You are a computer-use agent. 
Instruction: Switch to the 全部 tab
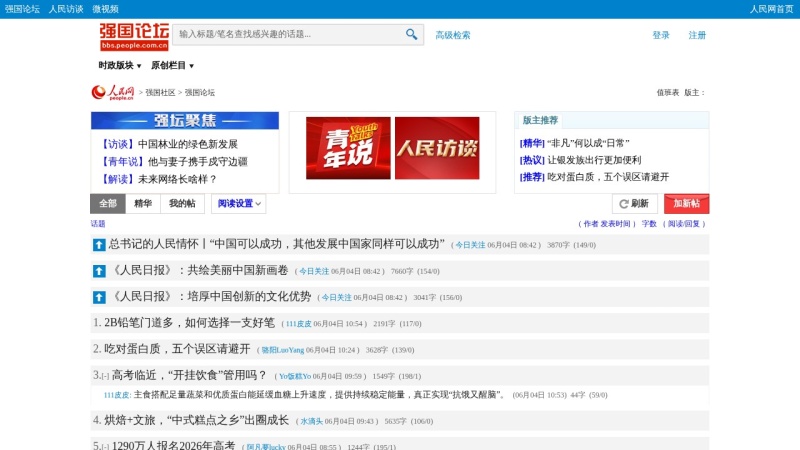[108, 204]
